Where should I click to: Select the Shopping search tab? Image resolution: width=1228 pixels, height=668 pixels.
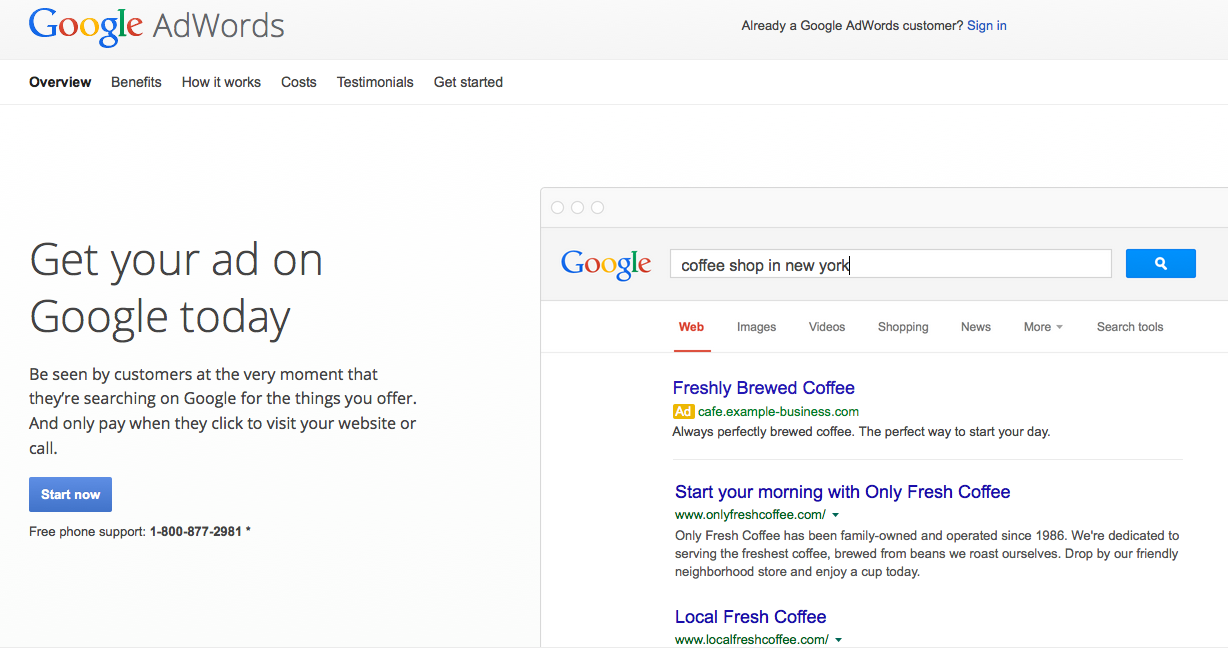click(903, 327)
